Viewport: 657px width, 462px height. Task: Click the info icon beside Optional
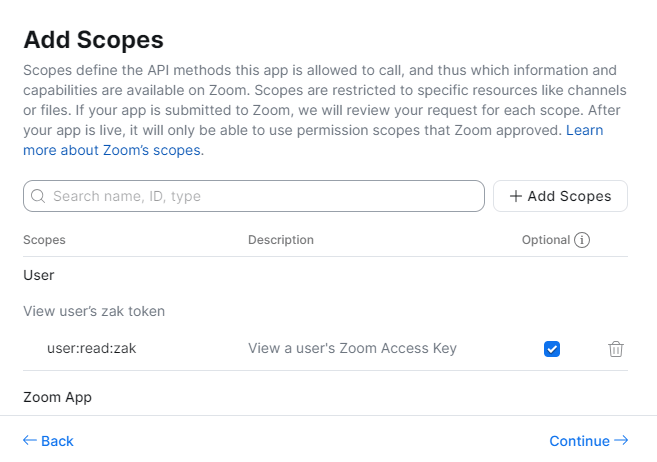coord(582,240)
